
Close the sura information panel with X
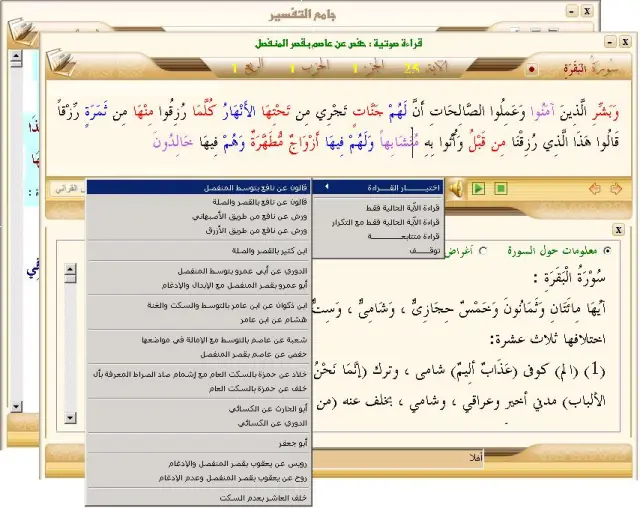tap(618, 230)
